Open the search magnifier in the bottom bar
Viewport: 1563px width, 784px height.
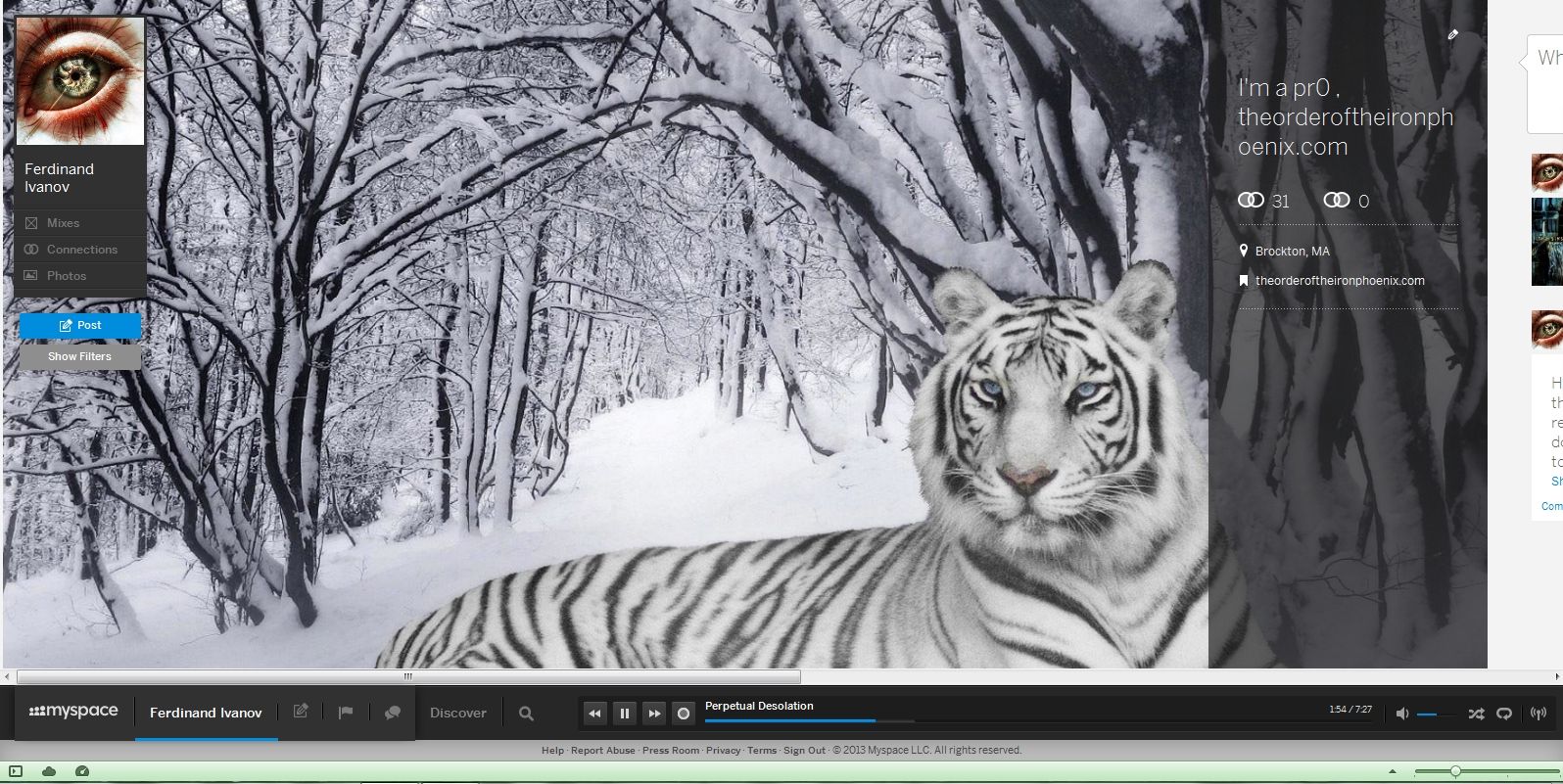tap(526, 714)
